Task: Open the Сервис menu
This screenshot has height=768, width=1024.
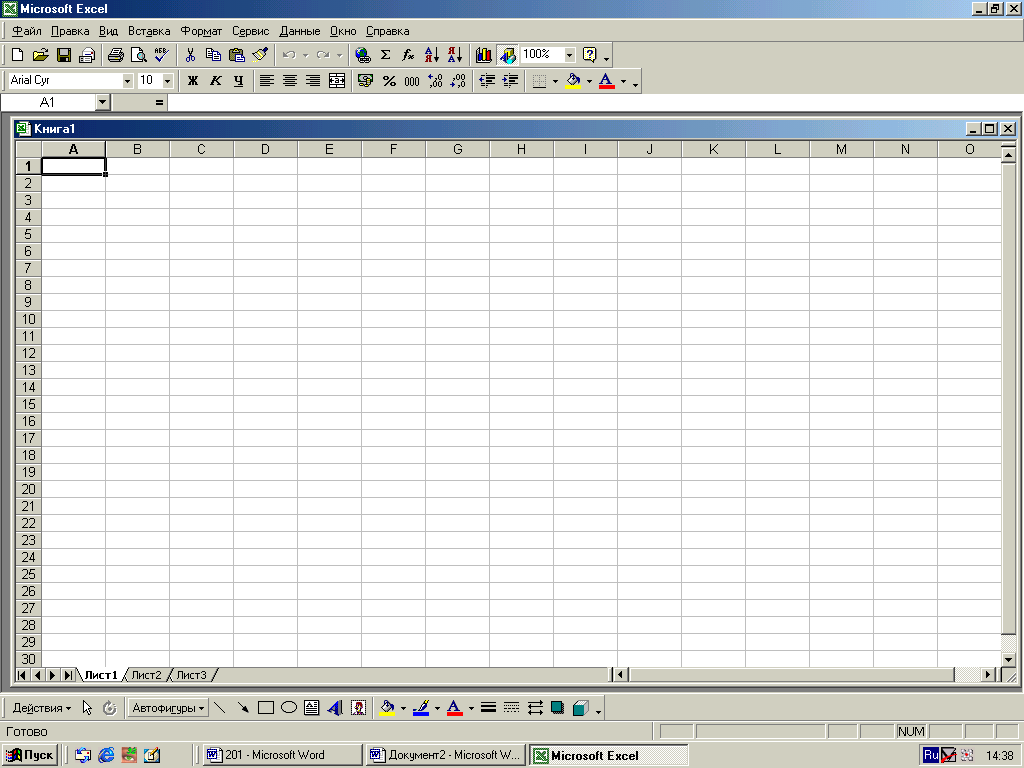Action: 251,31
